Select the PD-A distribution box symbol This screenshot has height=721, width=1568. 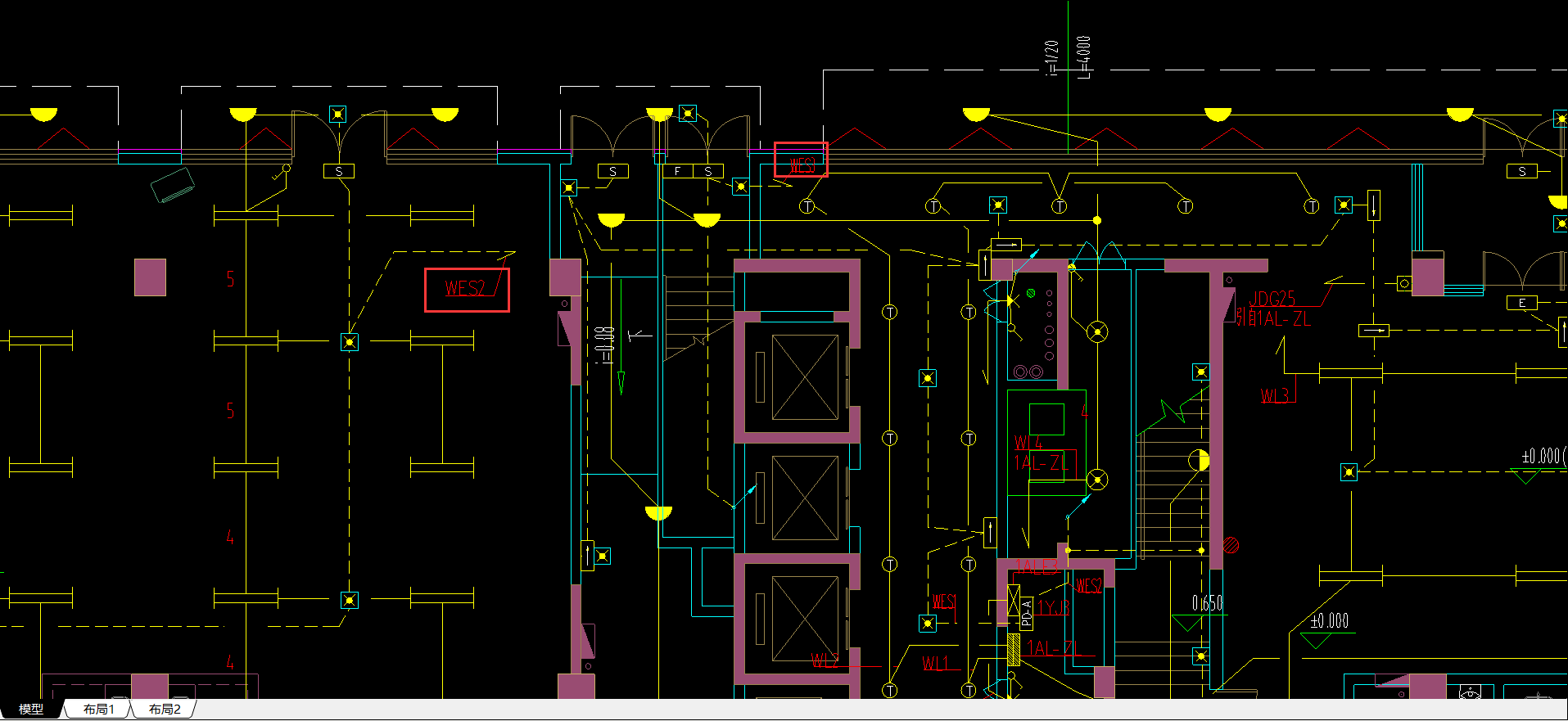(1027, 614)
